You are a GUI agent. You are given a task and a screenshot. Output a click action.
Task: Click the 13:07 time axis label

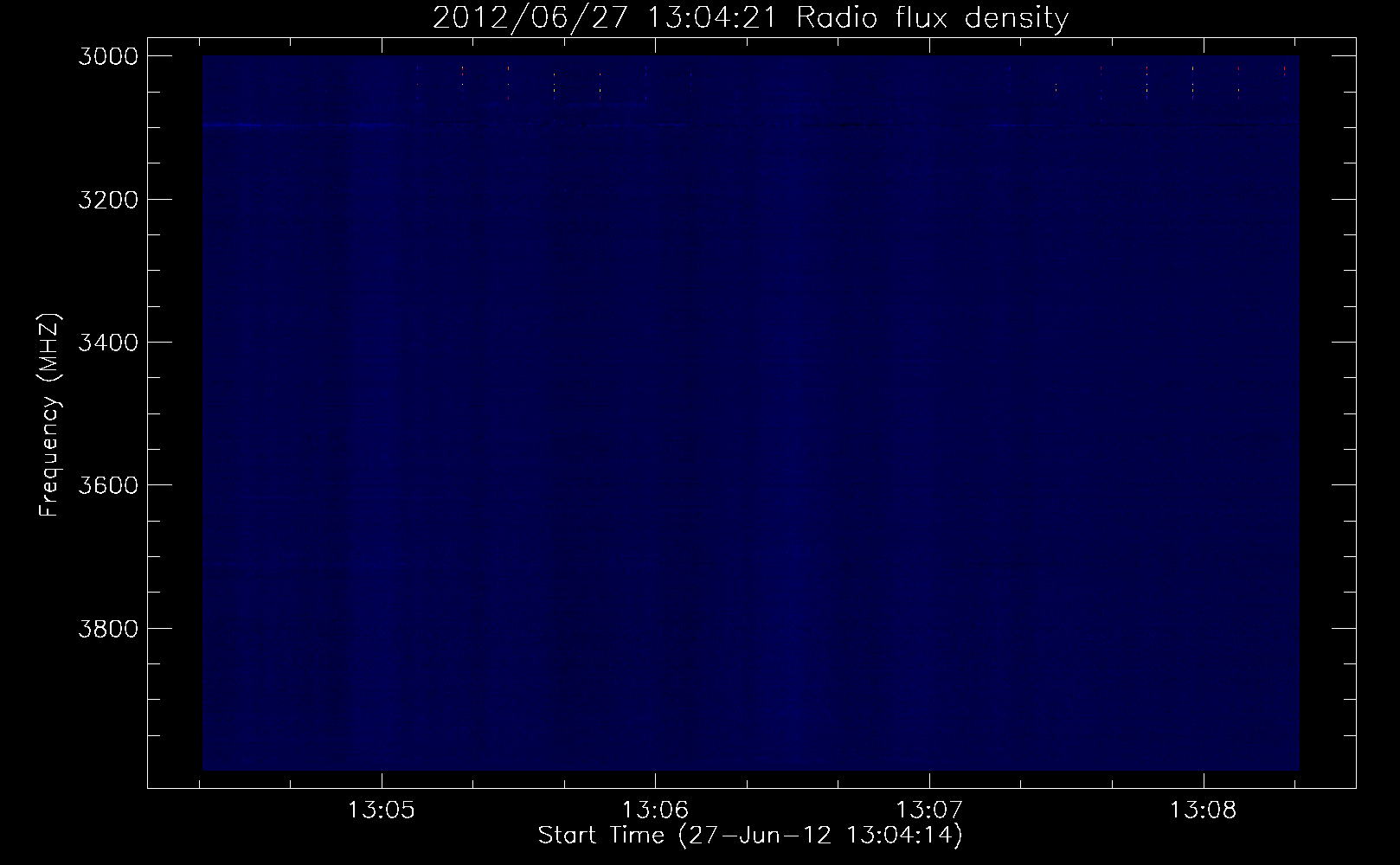(x=929, y=811)
